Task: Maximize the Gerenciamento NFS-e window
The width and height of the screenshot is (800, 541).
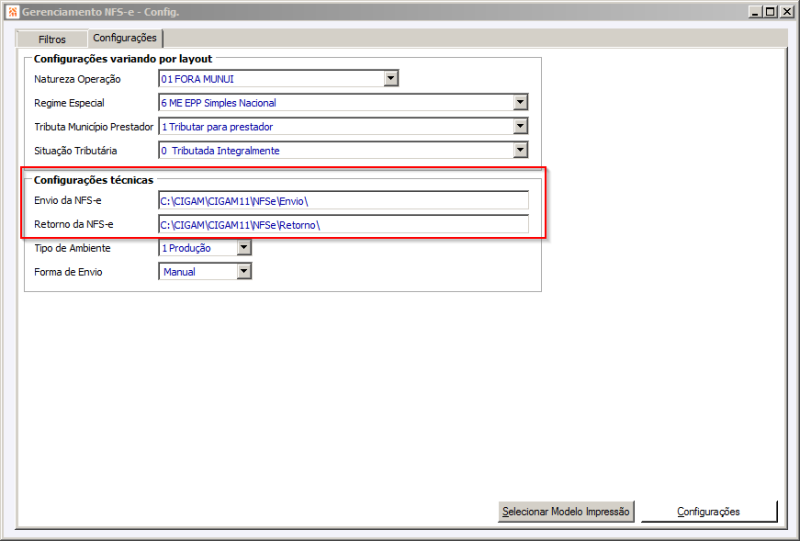Action: point(770,12)
